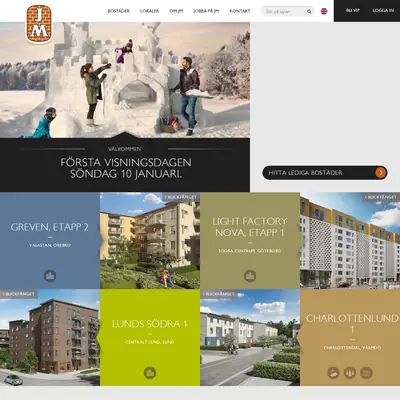
Task: Open the townhouse street image
Action: (x=250, y=337)
